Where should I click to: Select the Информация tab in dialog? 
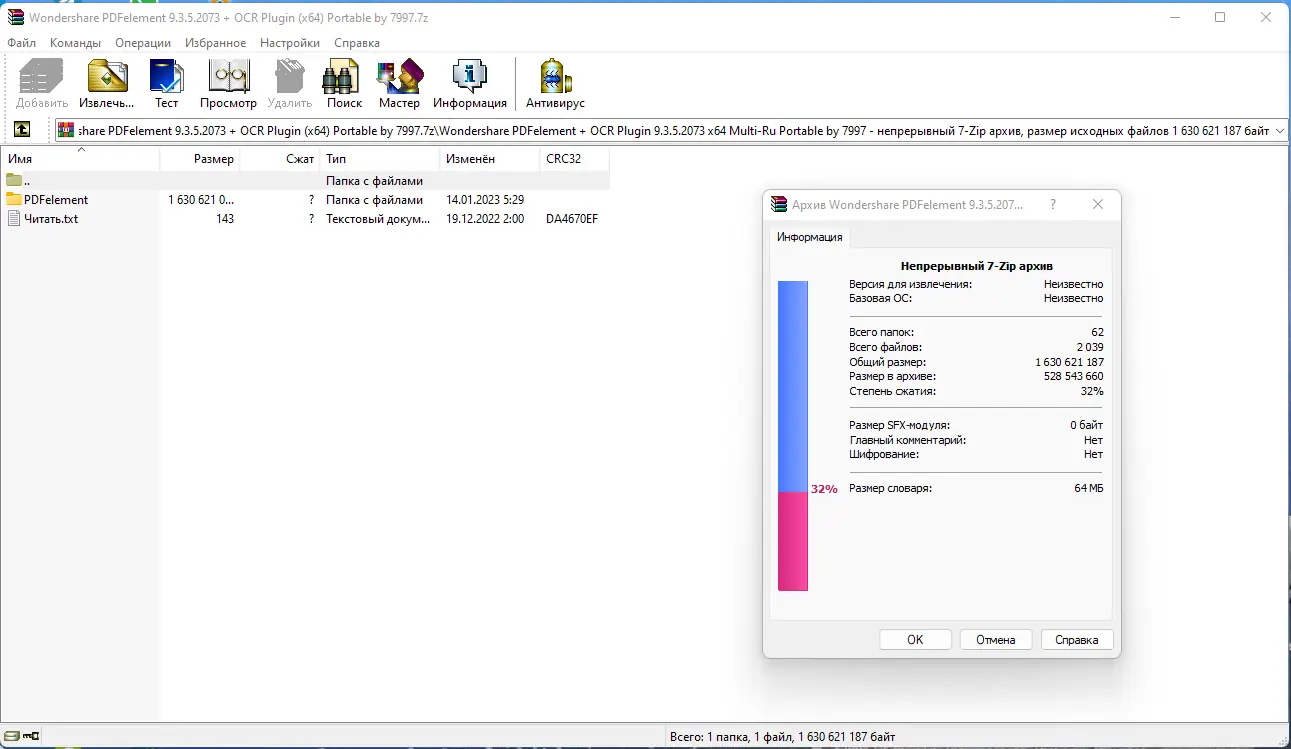(810, 237)
